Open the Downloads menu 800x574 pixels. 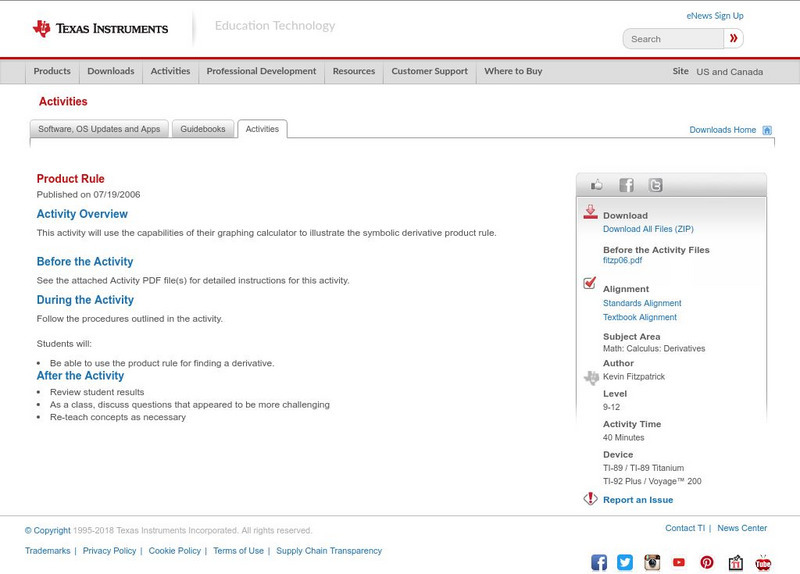pos(111,71)
